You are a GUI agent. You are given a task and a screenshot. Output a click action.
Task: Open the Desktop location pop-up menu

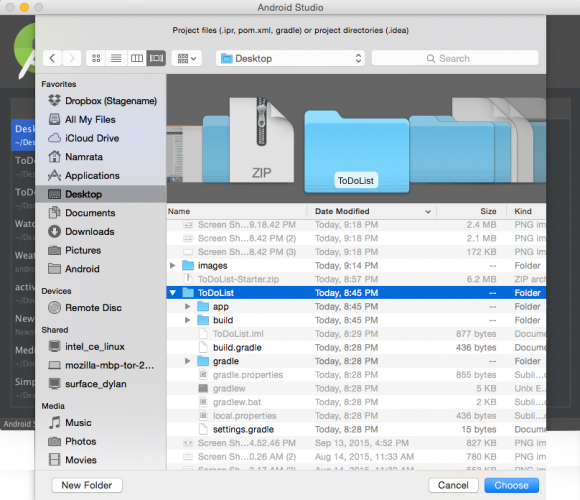pos(290,58)
